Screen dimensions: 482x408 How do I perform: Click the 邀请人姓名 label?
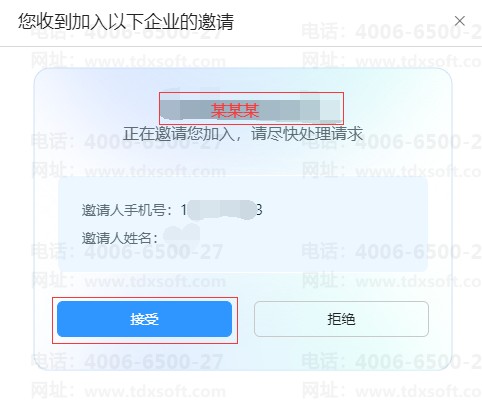pos(120,238)
